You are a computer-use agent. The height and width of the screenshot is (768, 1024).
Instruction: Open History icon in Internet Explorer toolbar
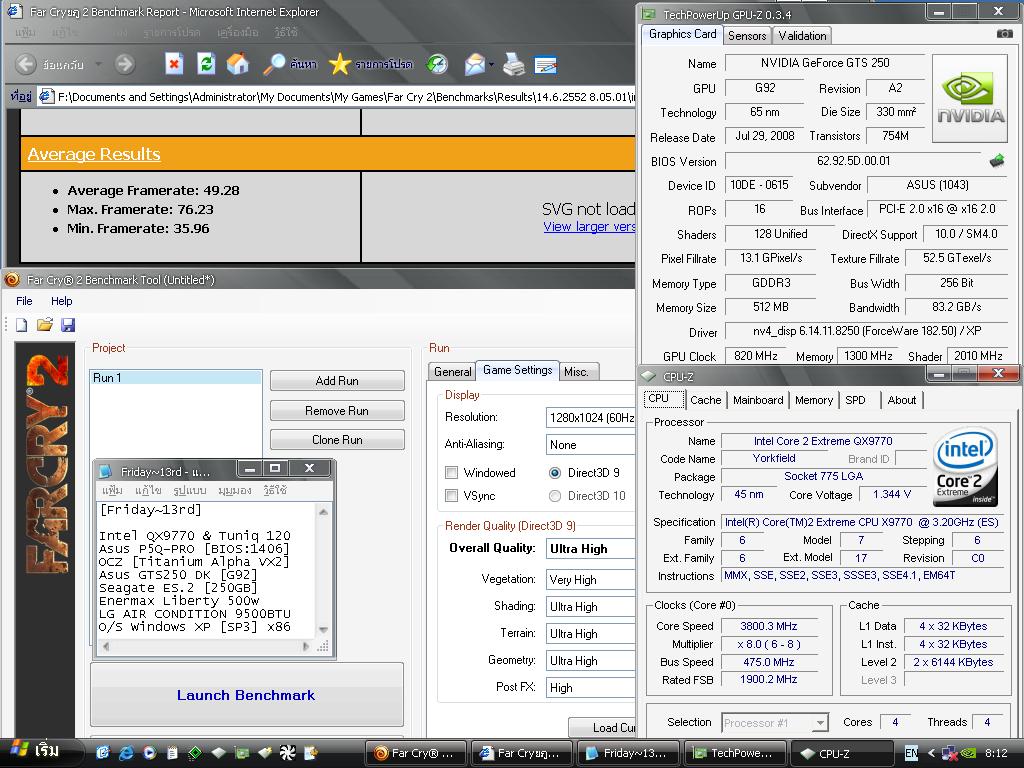[437, 64]
